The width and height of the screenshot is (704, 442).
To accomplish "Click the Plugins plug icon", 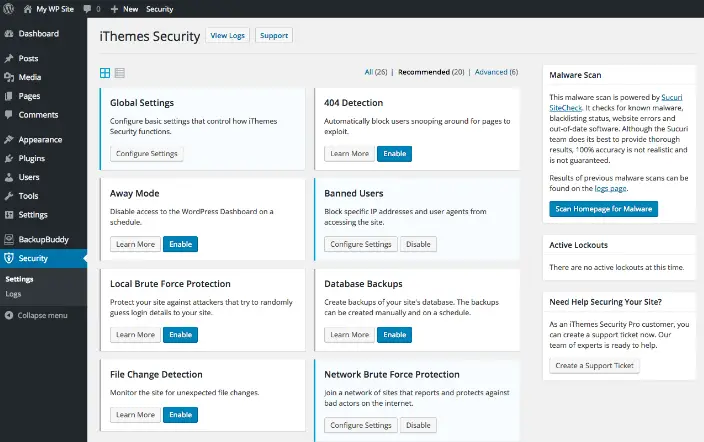I will (9, 159).
